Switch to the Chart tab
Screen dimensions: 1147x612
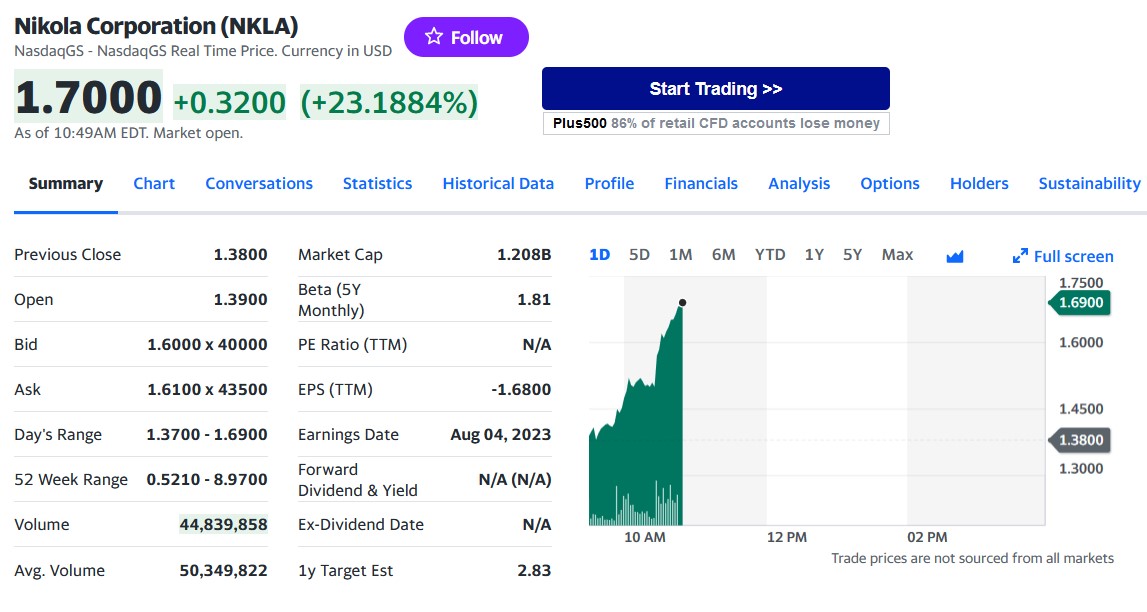tap(154, 184)
